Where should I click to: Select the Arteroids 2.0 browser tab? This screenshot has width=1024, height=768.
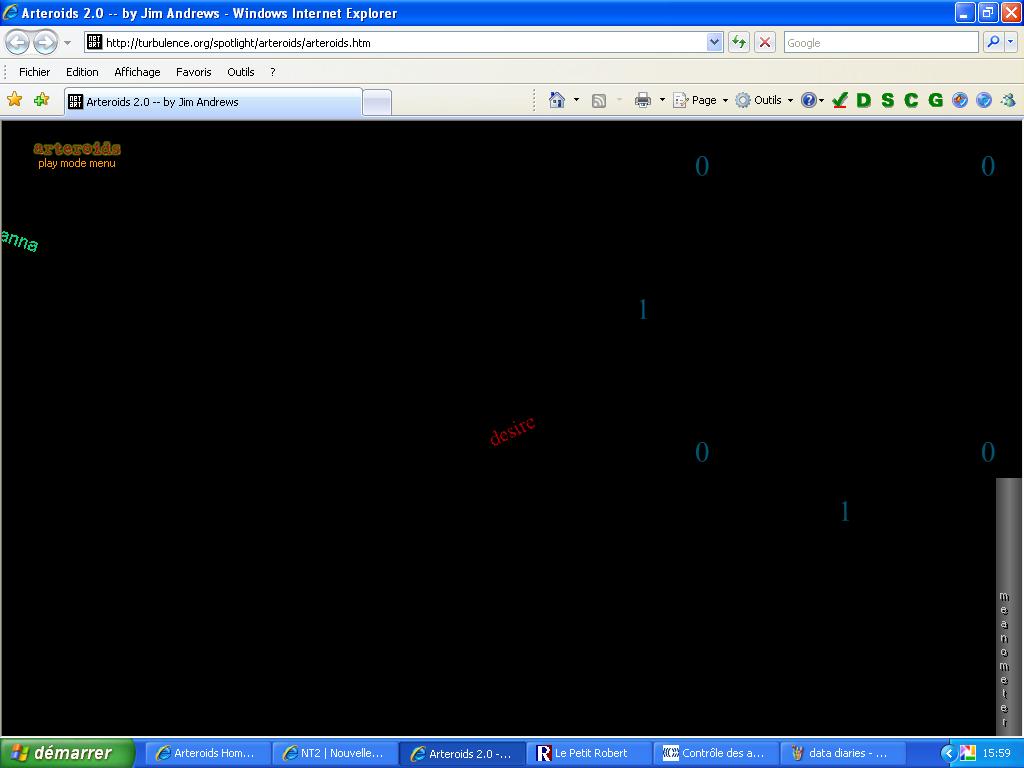click(213, 102)
